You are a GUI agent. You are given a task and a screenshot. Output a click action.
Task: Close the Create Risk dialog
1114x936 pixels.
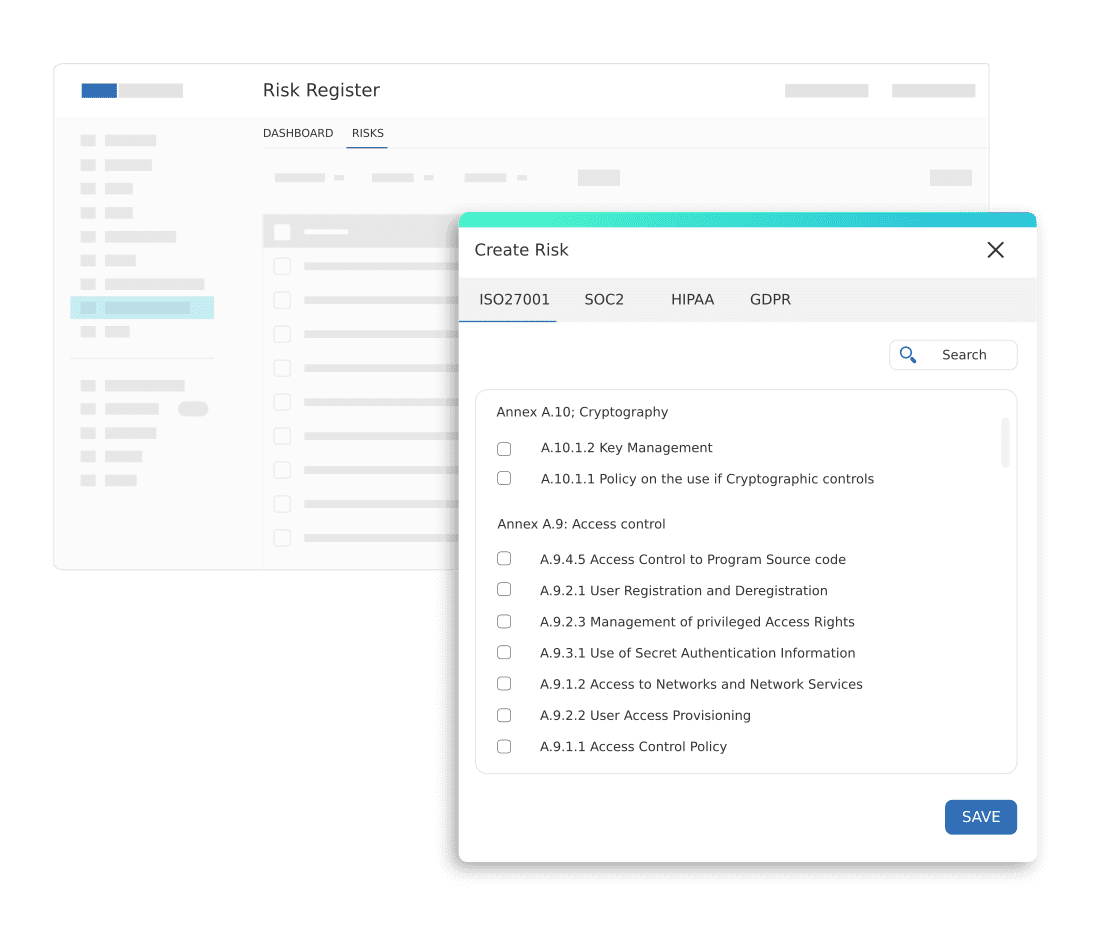(995, 249)
